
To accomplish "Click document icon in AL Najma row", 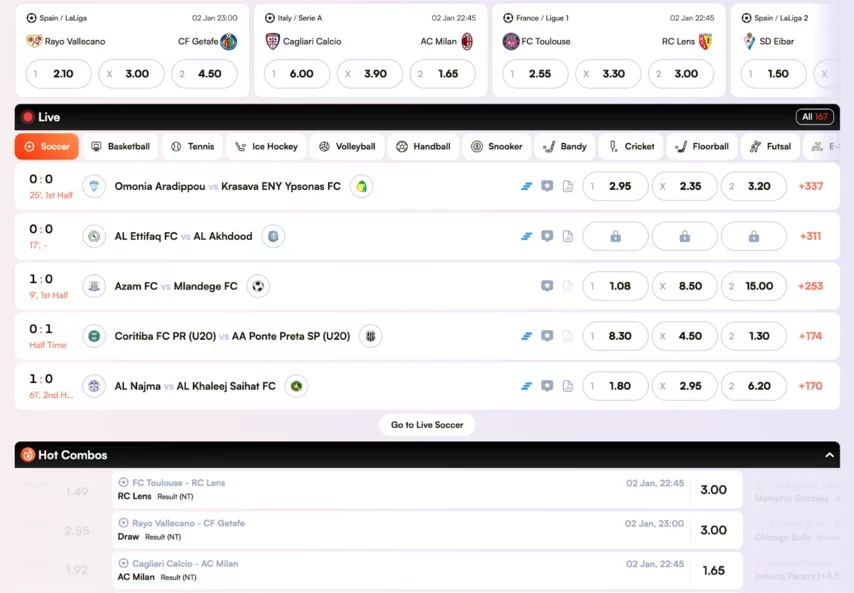I will click(x=568, y=386).
